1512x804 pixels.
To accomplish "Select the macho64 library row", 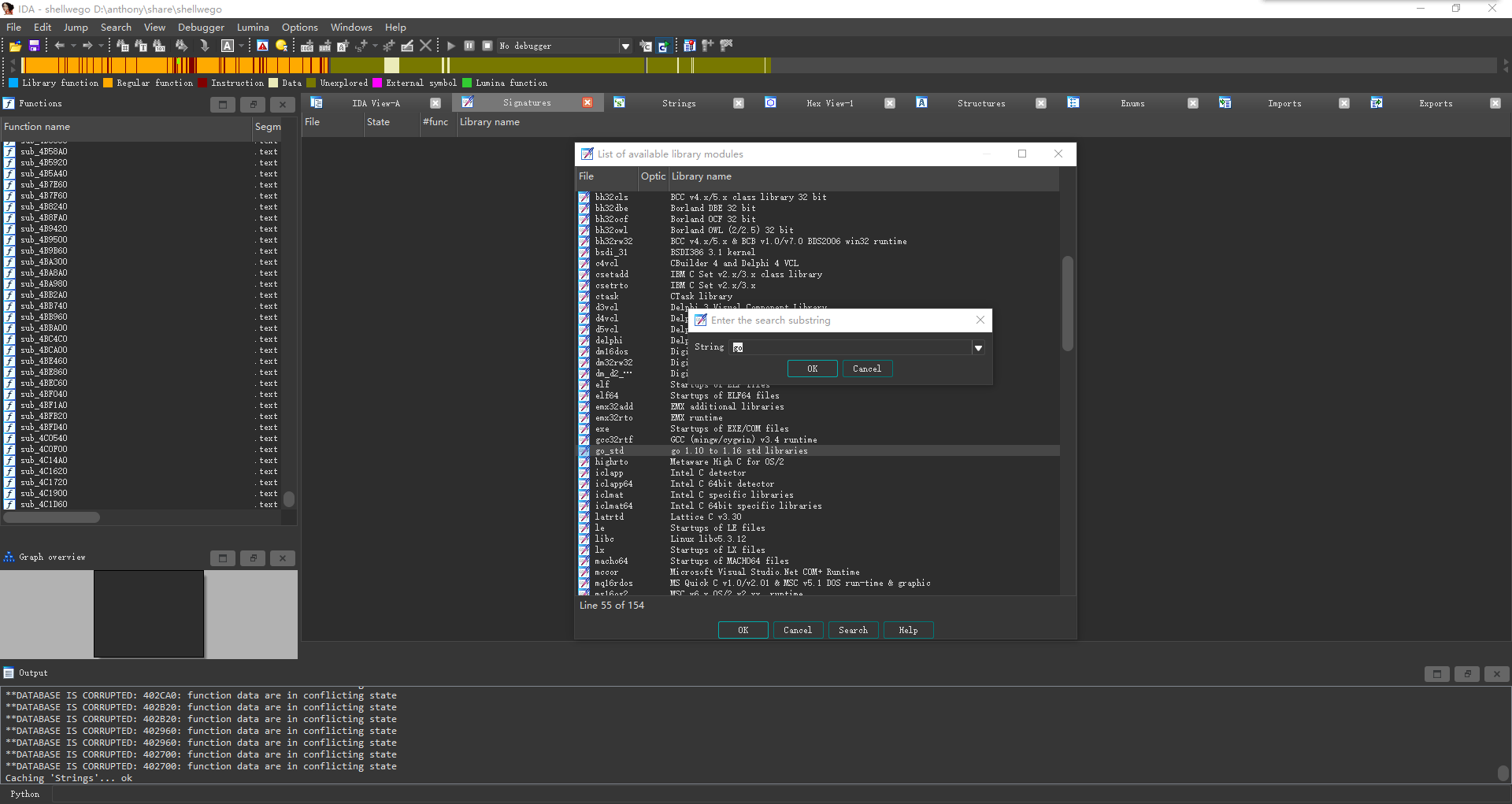I will pyautogui.click(x=819, y=561).
